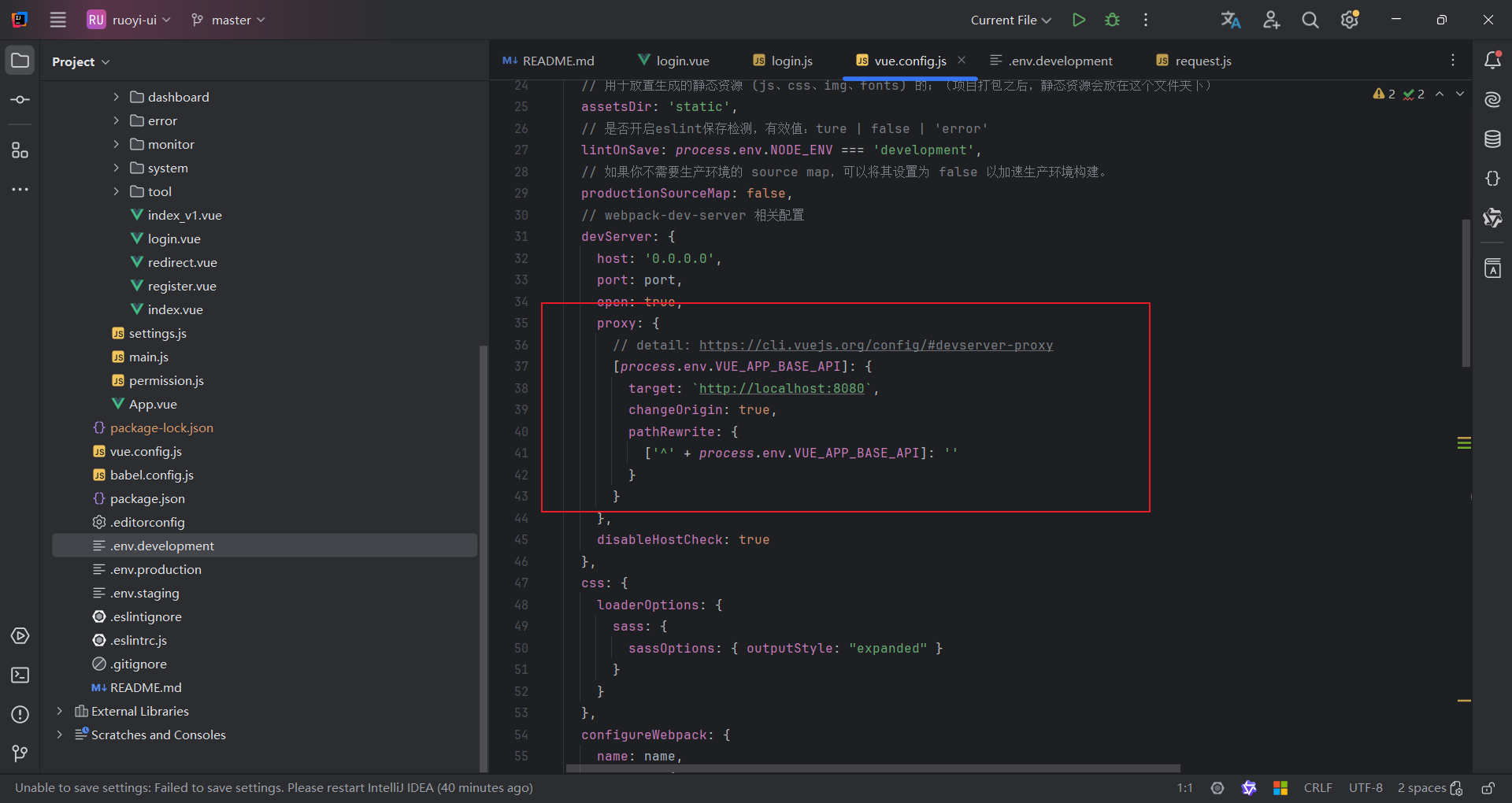
Task: Run the current file
Action: pyautogui.click(x=1079, y=20)
